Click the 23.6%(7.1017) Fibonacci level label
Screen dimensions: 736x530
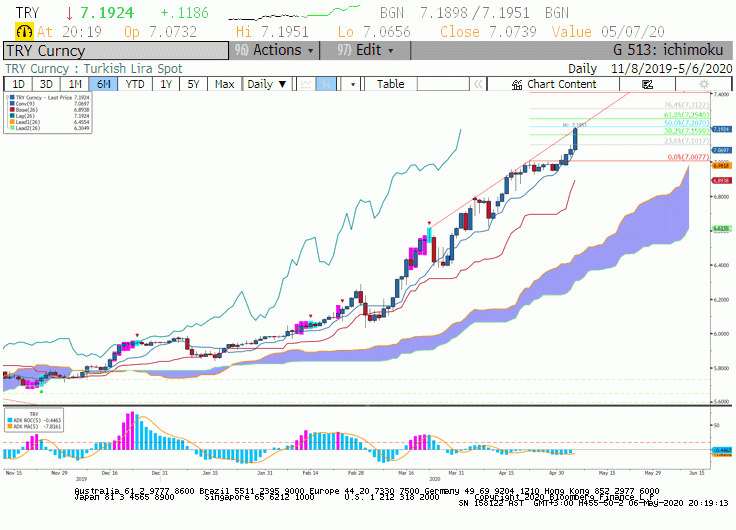(x=686, y=141)
